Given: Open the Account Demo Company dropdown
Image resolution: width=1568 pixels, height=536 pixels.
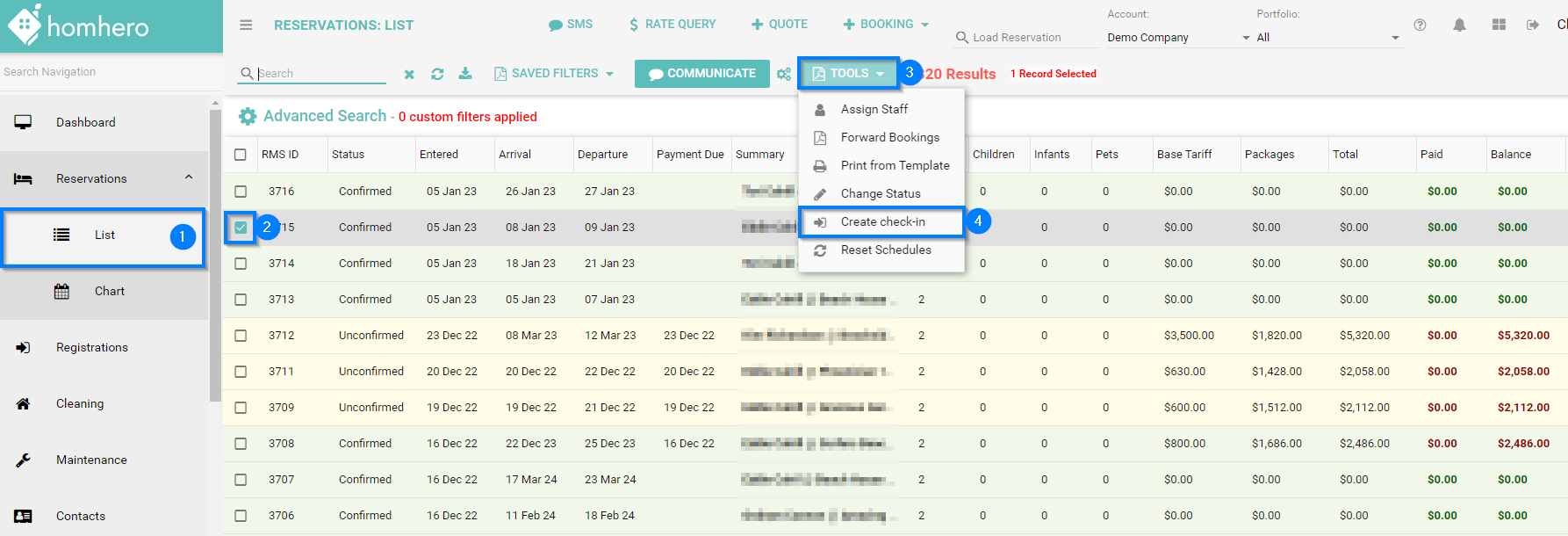Looking at the screenshot, I should point(1178,38).
